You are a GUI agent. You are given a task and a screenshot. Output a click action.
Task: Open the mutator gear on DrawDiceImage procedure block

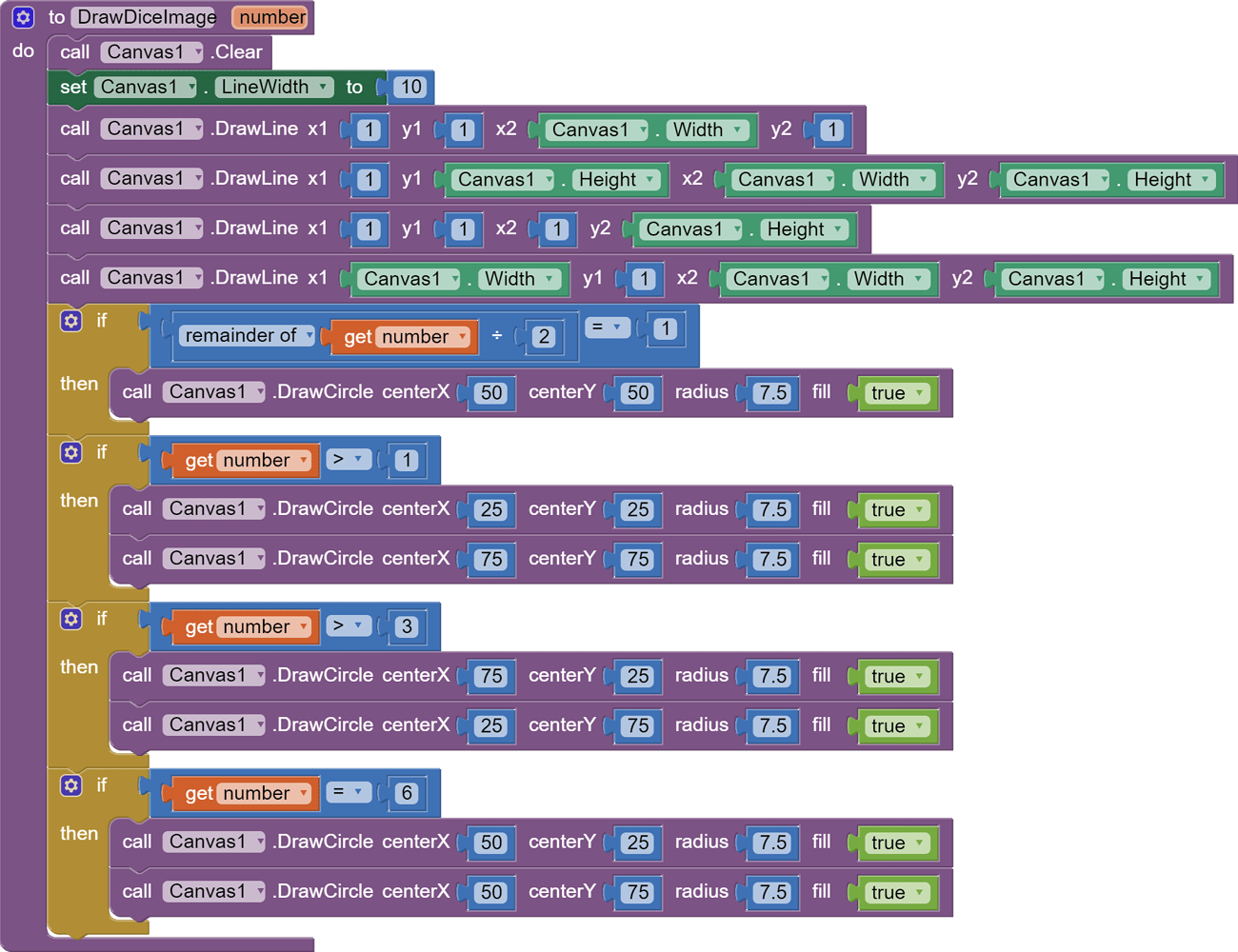pyautogui.click(x=22, y=16)
